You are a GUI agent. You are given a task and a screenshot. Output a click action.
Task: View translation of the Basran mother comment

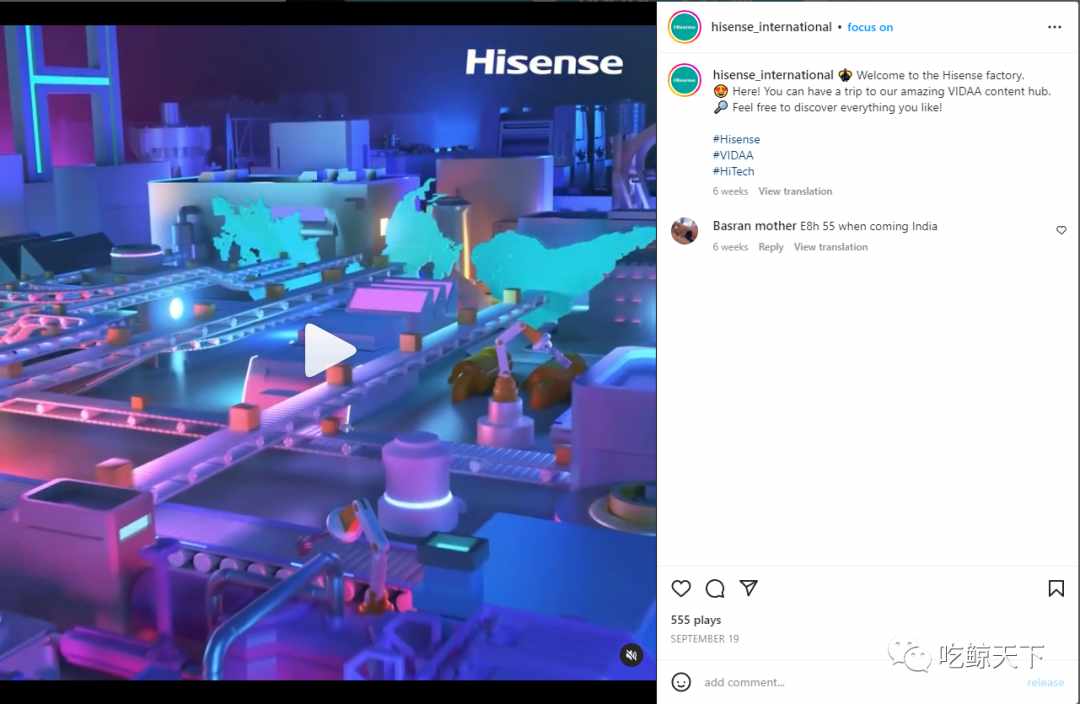click(x=831, y=247)
